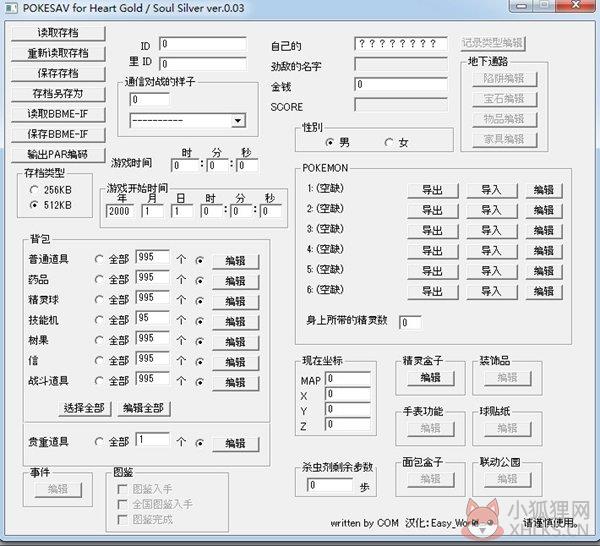Export Pokemon slot 1 with 导出
Screen dimensions: 600x546
433,190
